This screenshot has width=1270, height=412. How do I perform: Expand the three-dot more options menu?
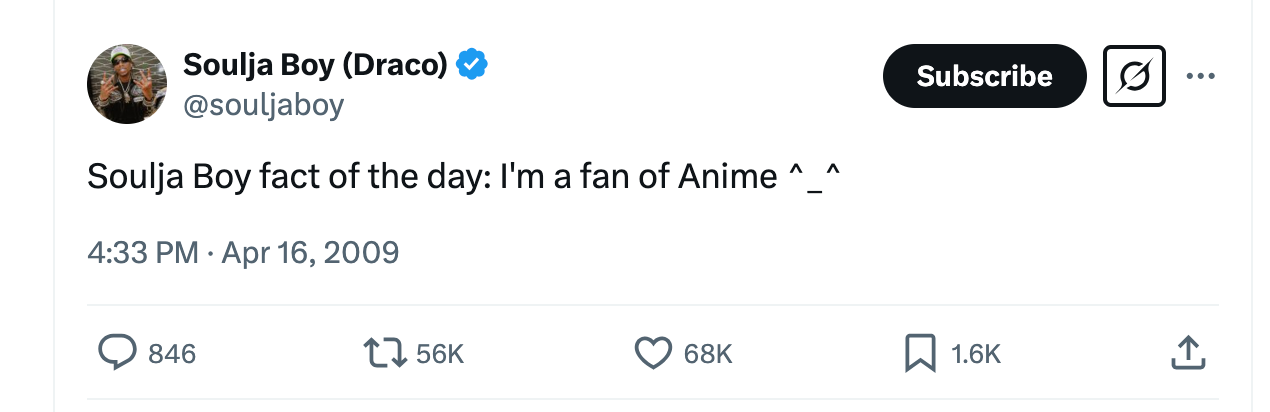[1200, 76]
